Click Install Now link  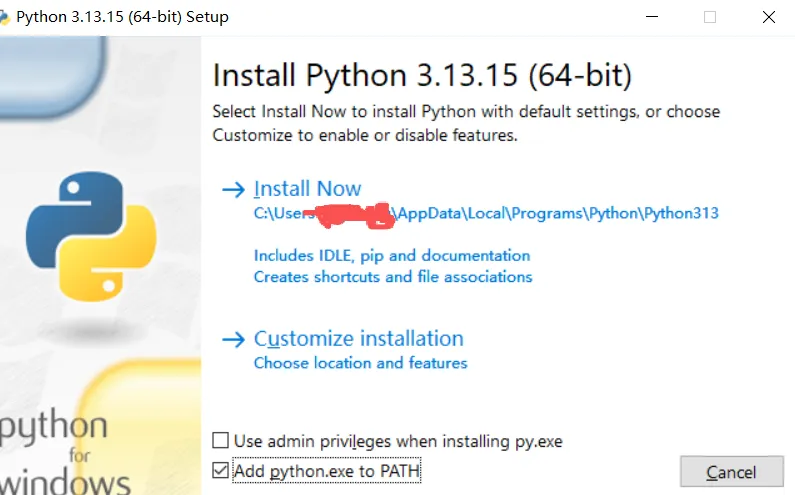click(x=307, y=189)
